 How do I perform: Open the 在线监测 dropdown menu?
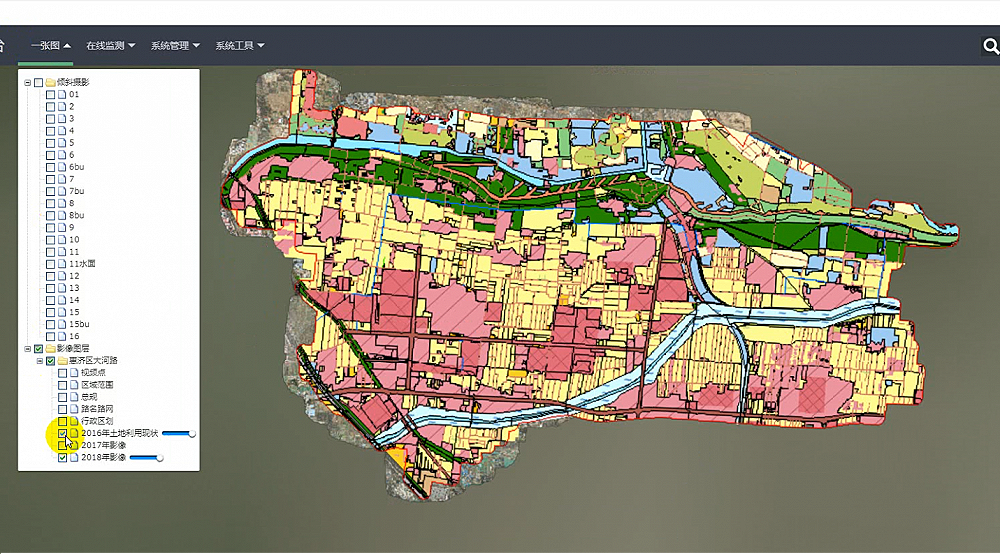point(110,46)
